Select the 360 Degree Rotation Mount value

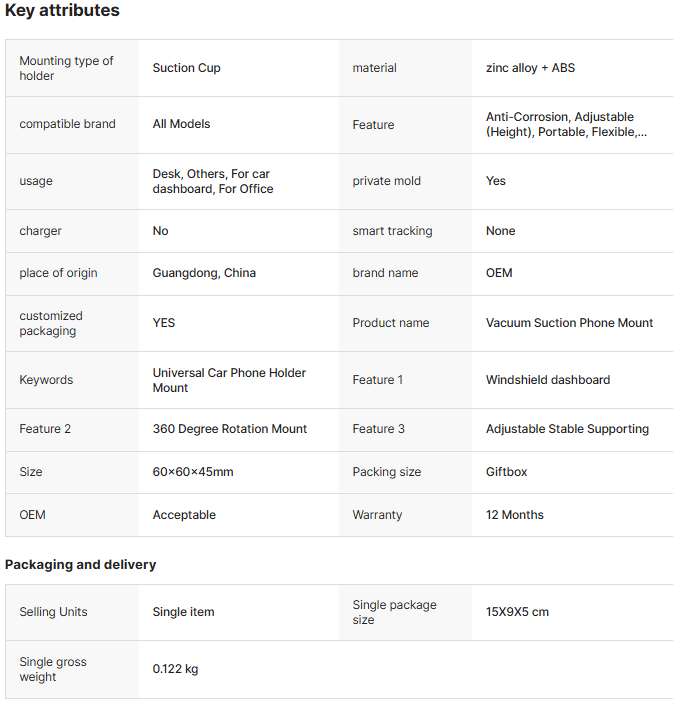coord(230,429)
